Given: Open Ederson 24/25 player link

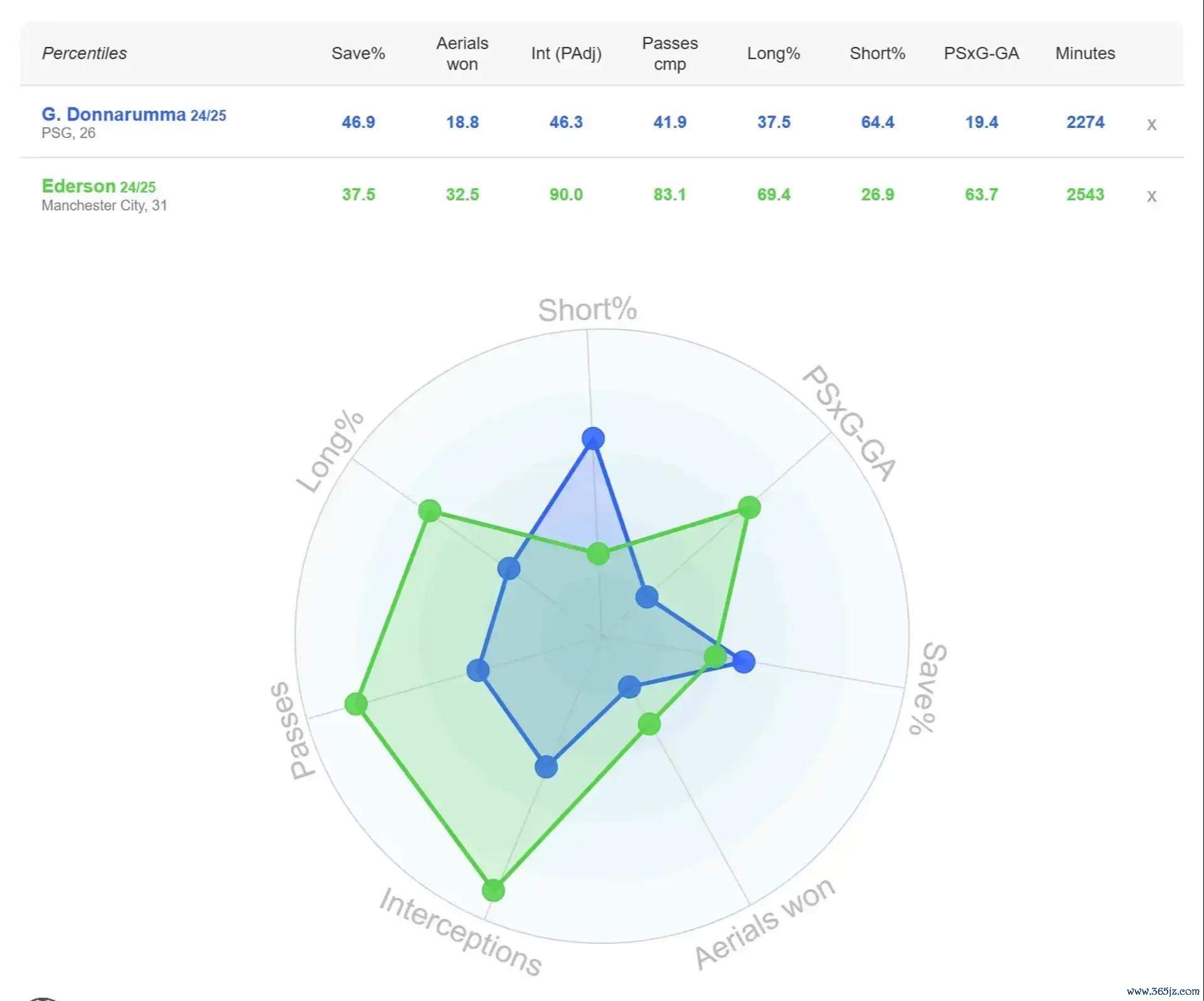Looking at the screenshot, I should pos(99,187).
